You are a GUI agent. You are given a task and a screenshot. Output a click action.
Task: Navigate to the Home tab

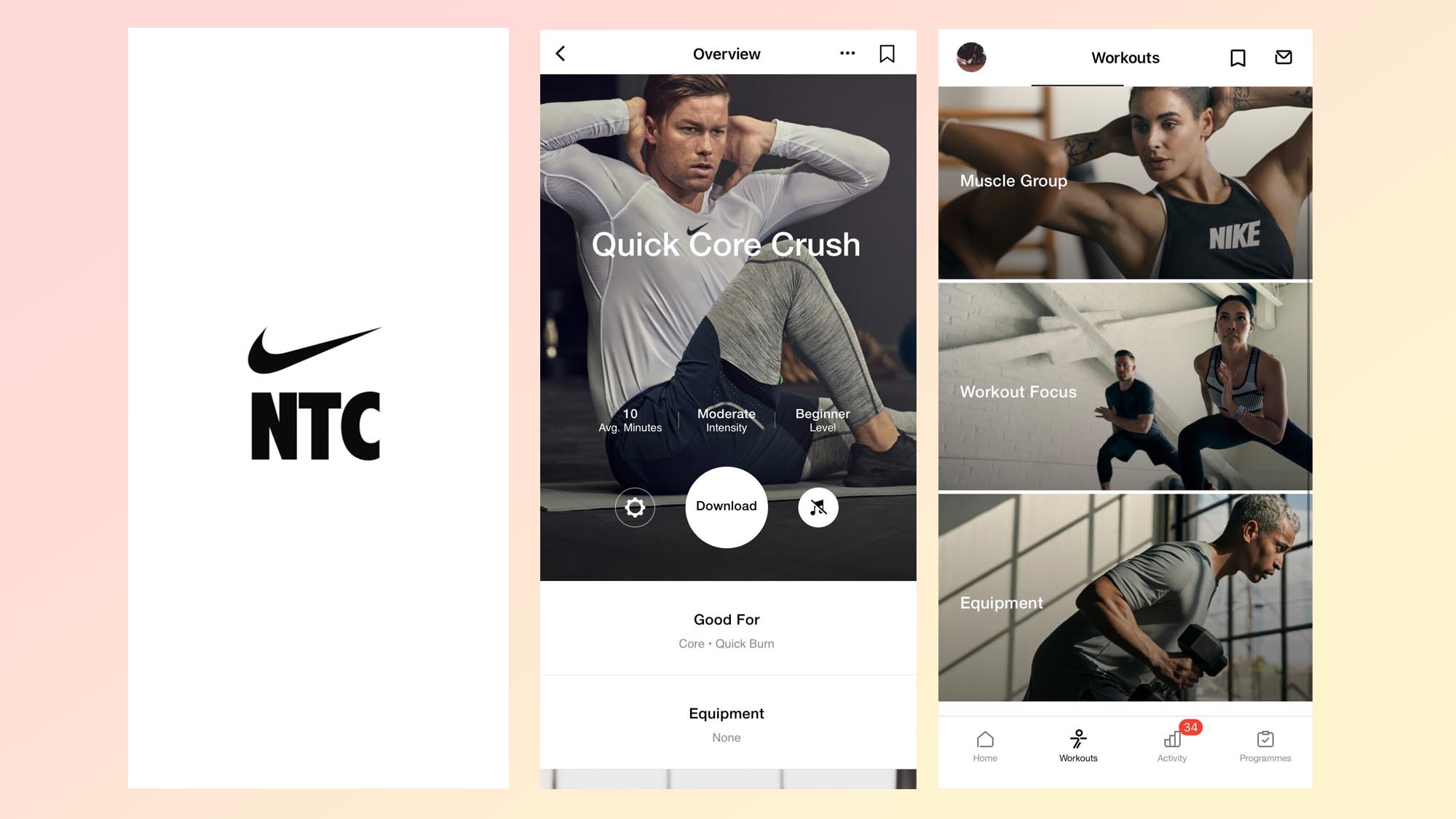(984, 744)
